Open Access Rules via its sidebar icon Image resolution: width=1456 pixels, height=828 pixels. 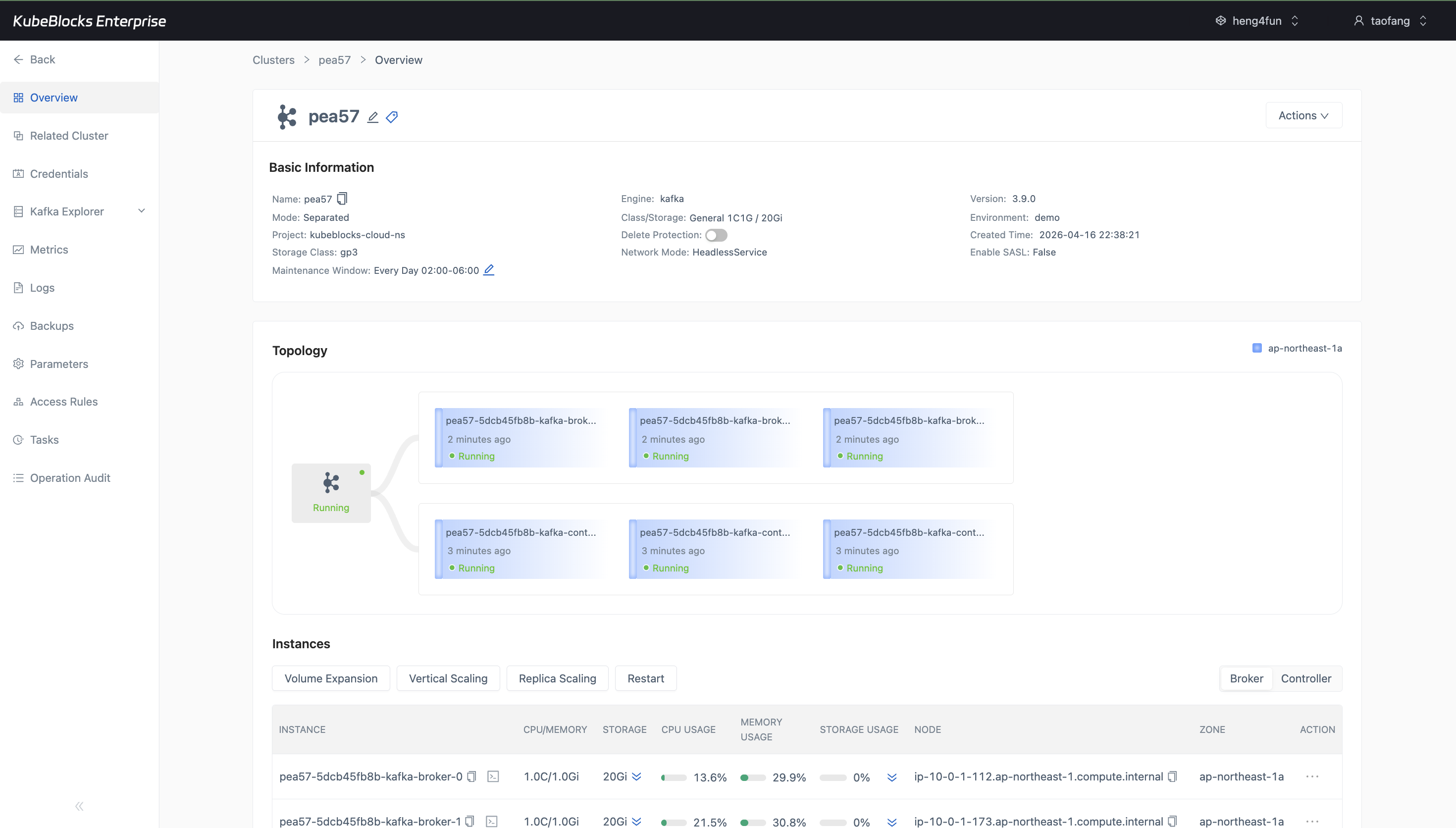(18, 402)
